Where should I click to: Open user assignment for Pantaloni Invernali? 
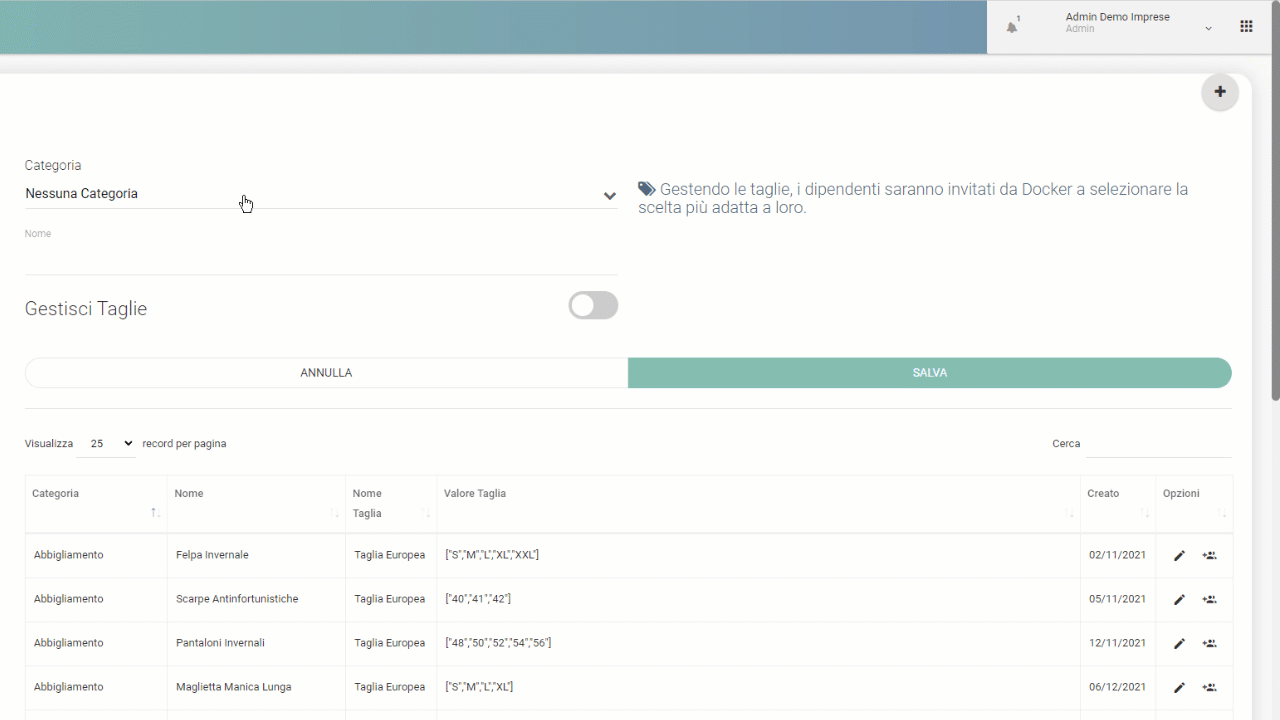point(1209,643)
